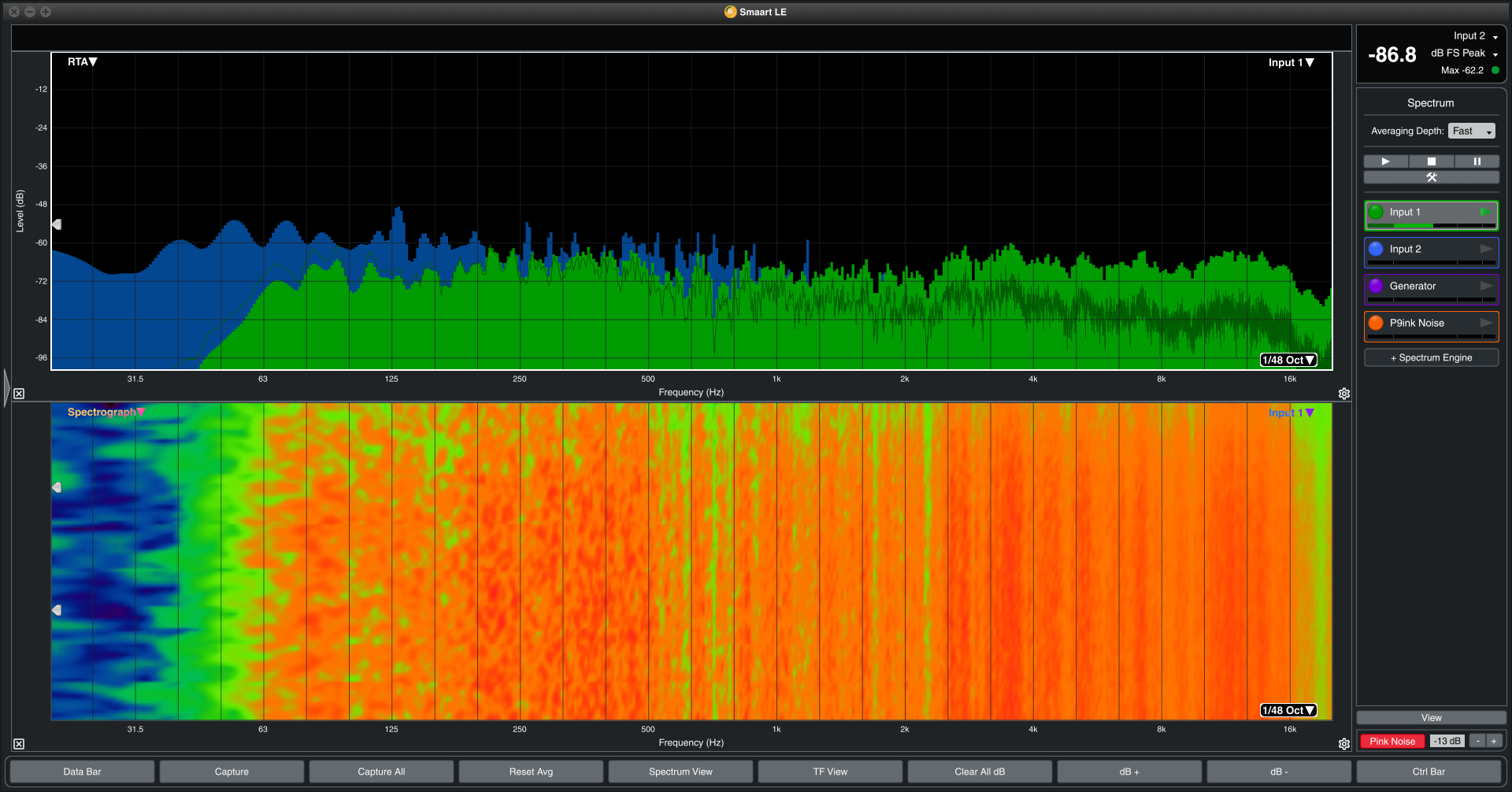Select the Input 1 spectrum engine
Image resolution: width=1512 pixels, height=792 pixels.
pyautogui.click(x=1432, y=215)
